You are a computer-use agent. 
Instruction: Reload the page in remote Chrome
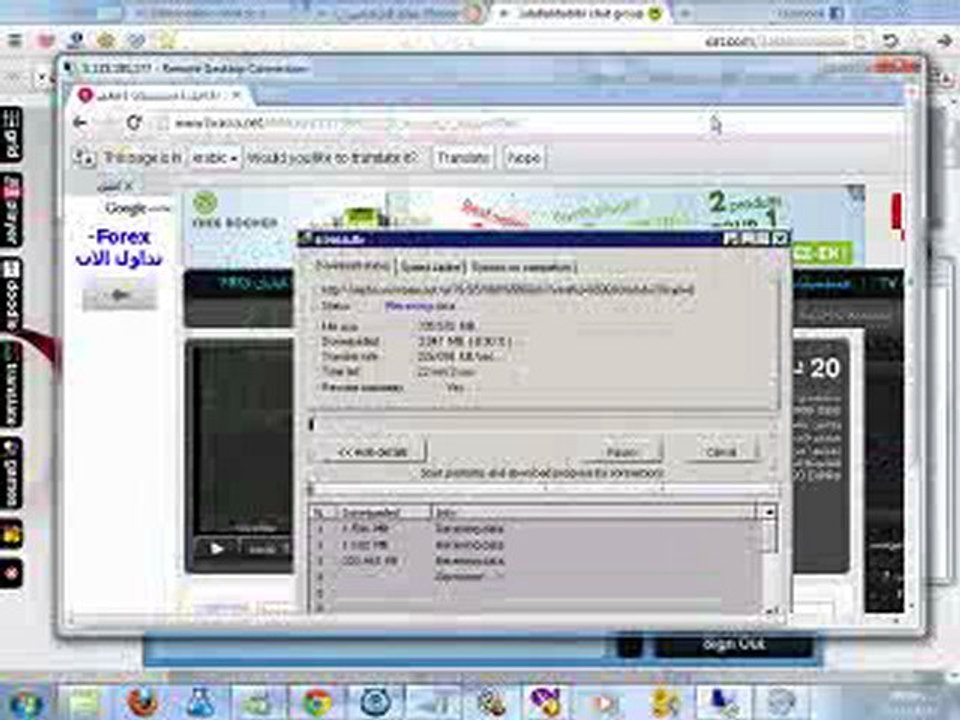(134, 123)
